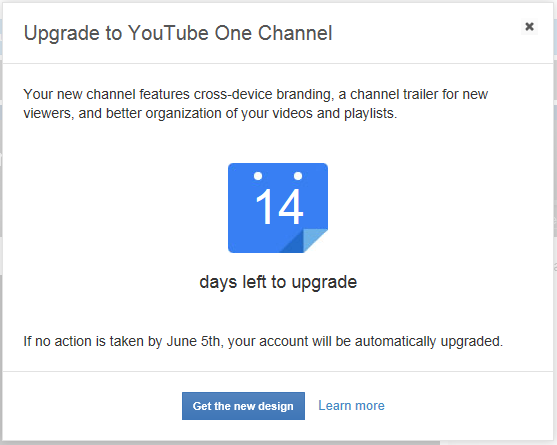
Task: Open the Learn more link
Action: pos(351,406)
